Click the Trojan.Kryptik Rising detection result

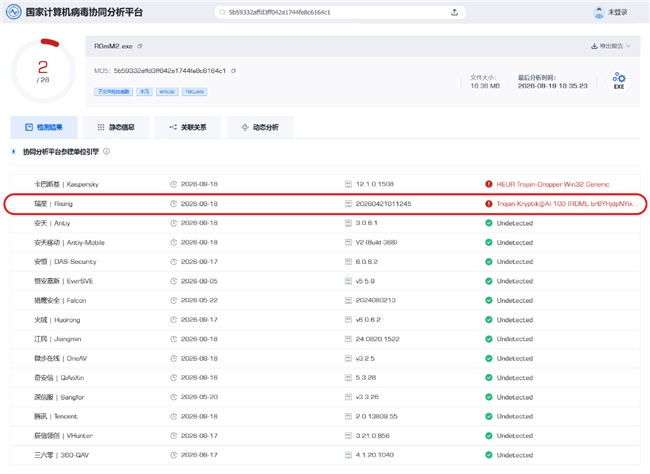pyautogui.click(x=567, y=204)
